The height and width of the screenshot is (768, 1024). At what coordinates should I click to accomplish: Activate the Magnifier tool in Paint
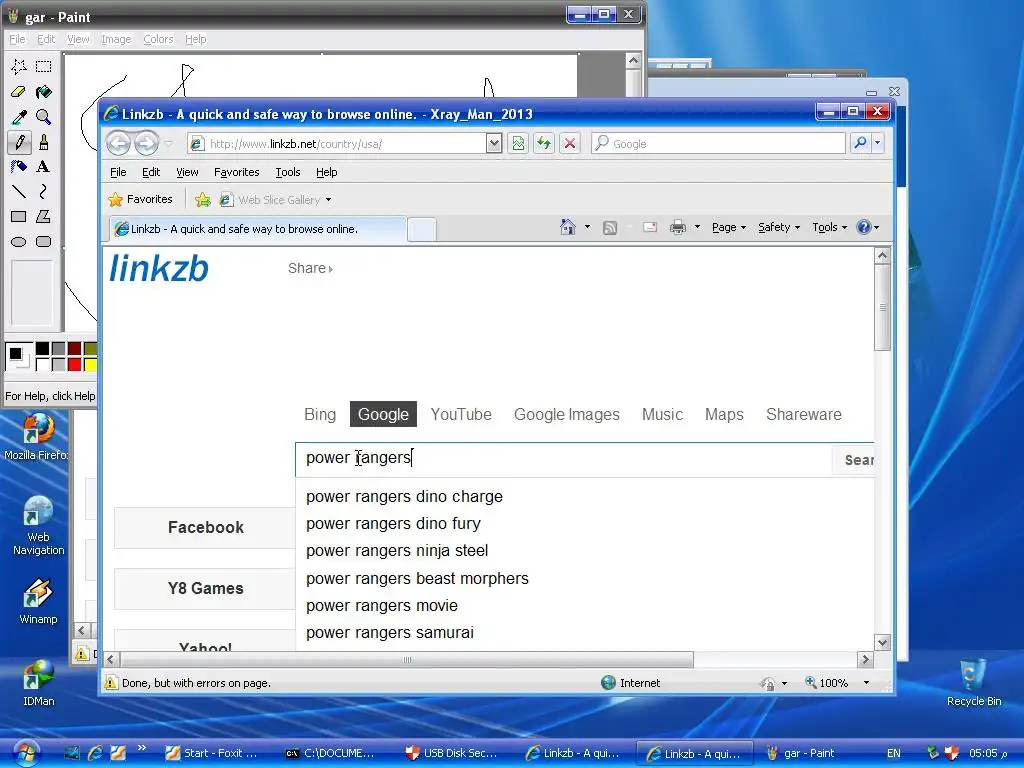43,117
